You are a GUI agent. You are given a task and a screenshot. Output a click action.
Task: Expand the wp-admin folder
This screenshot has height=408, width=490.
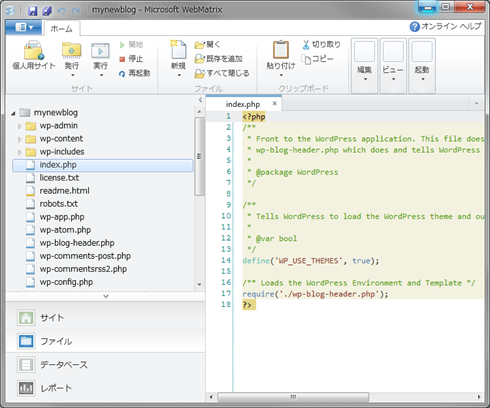(20, 126)
